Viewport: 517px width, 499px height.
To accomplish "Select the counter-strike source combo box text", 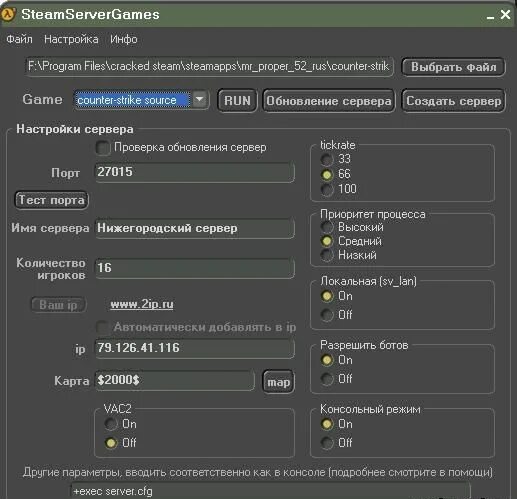I will pyautogui.click(x=133, y=100).
